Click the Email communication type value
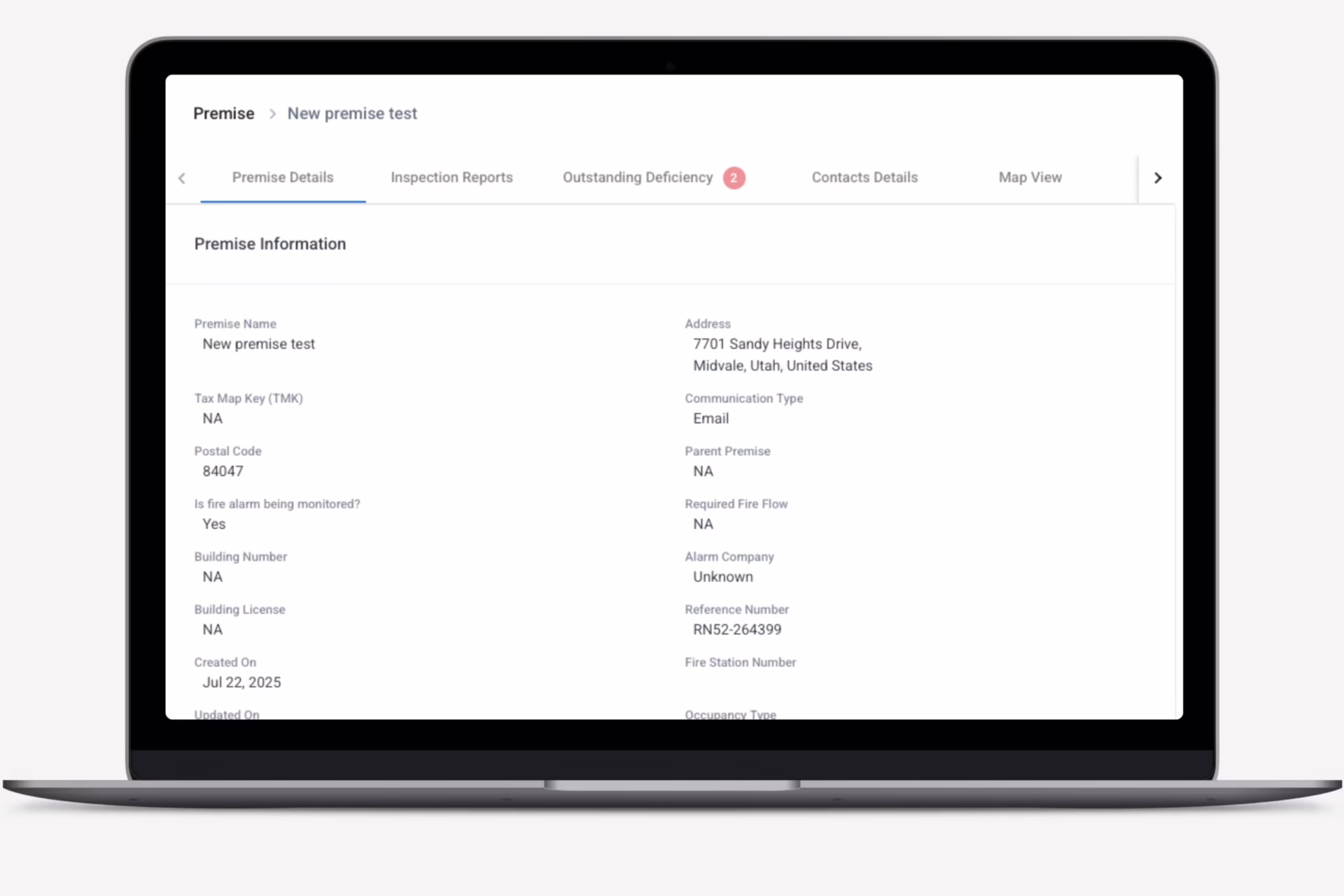This screenshot has height=896, width=1344. coord(710,419)
